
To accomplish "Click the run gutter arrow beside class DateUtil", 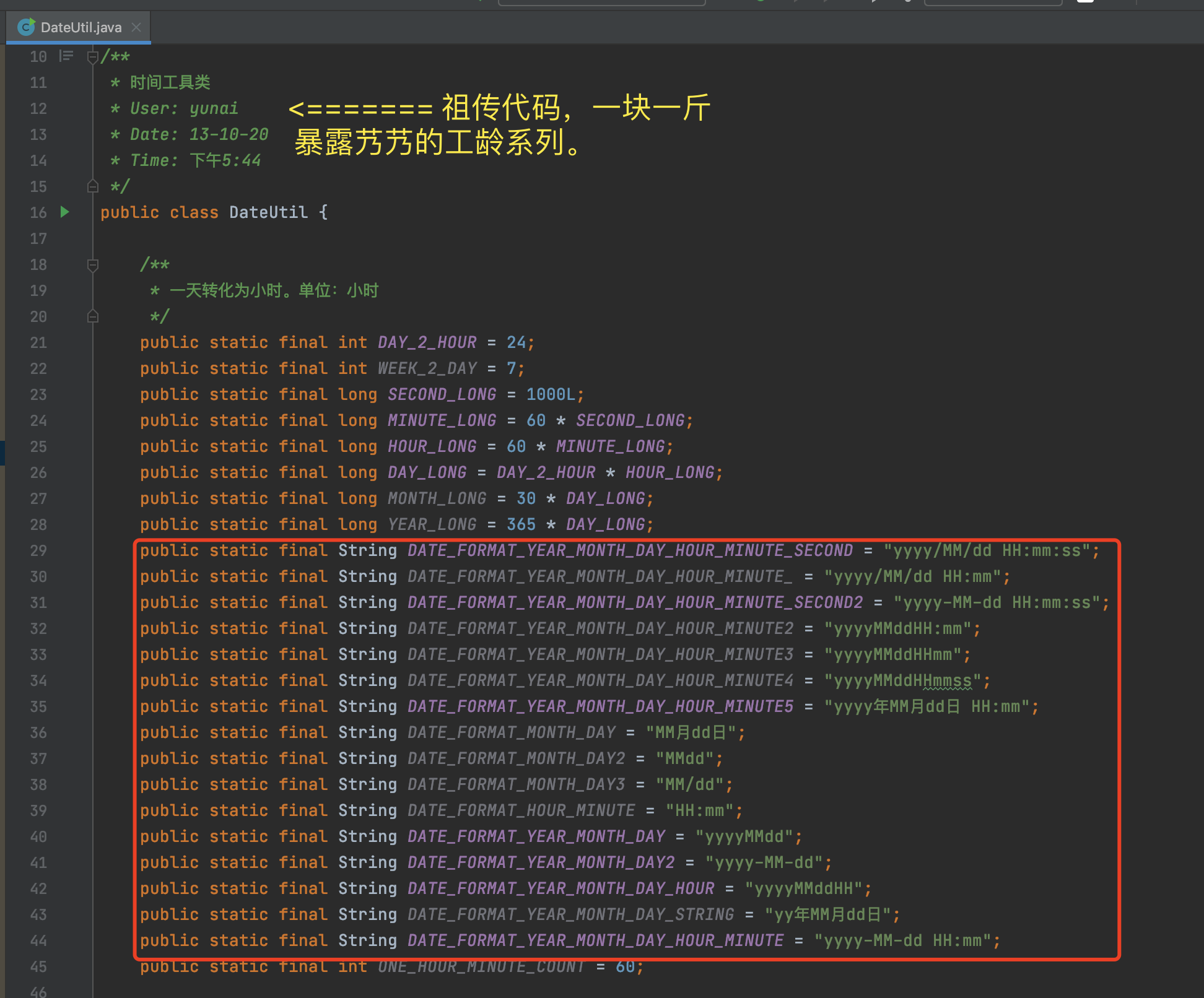I will click(x=65, y=212).
